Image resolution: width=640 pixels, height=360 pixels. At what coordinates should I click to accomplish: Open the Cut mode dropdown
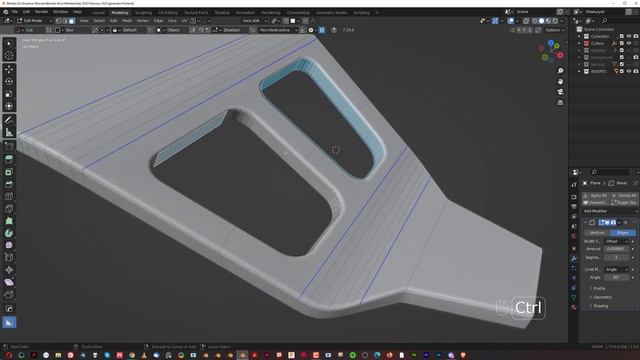pyautogui.click(x=30, y=30)
